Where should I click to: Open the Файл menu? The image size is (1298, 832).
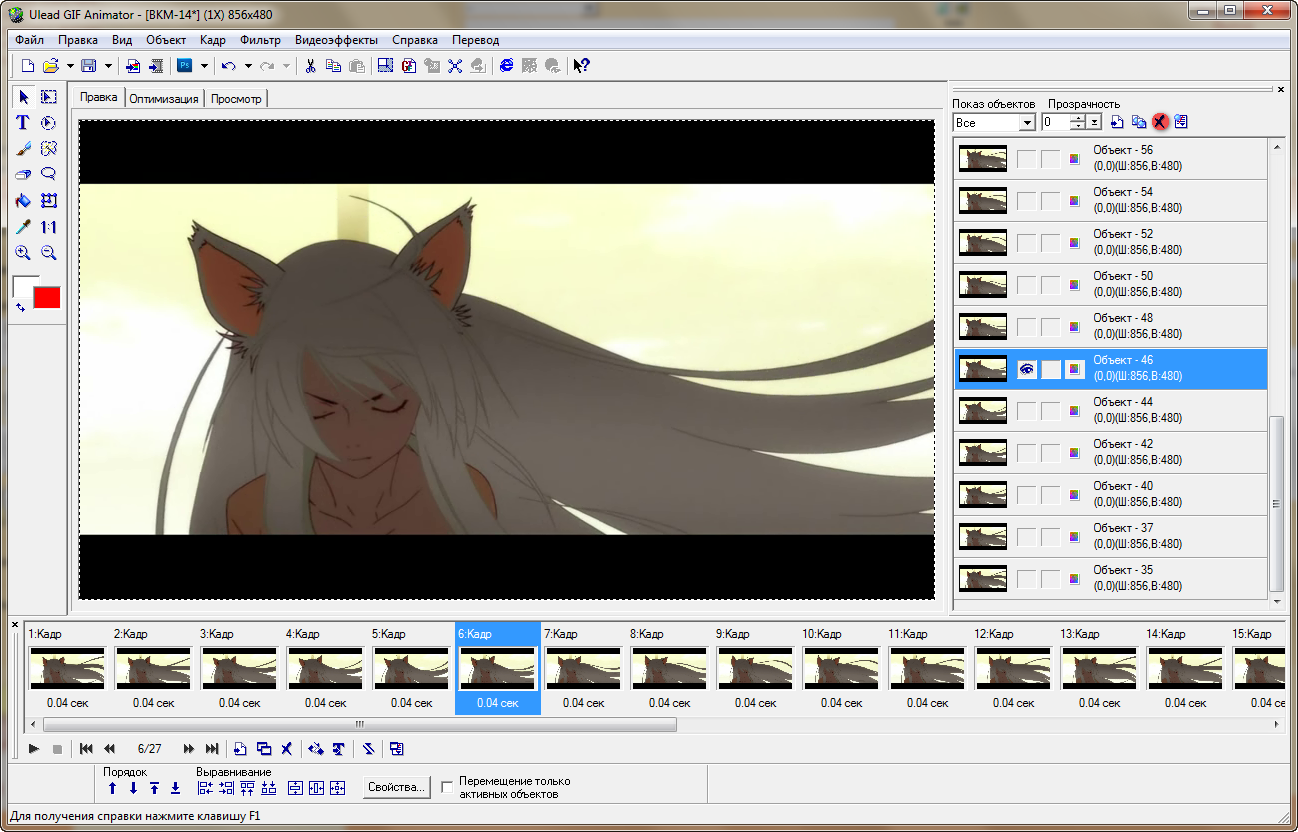point(29,40)
